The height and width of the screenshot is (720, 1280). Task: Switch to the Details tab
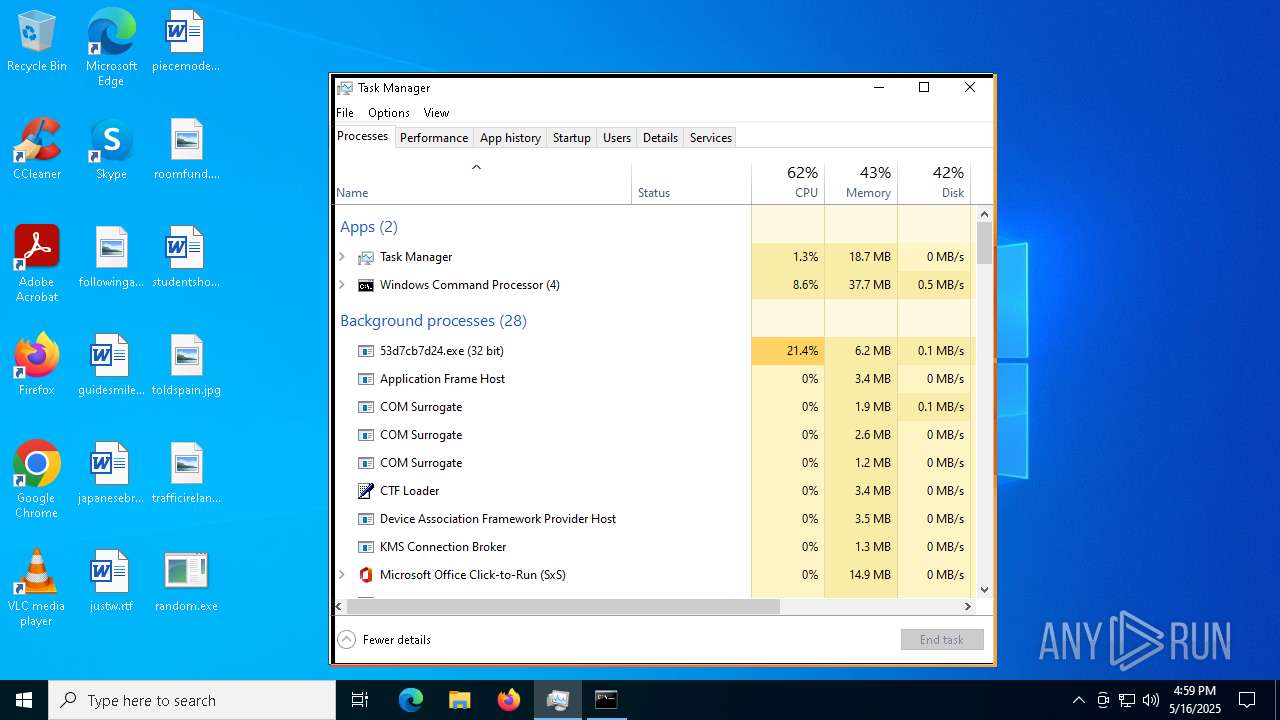(x=660, y=138)
